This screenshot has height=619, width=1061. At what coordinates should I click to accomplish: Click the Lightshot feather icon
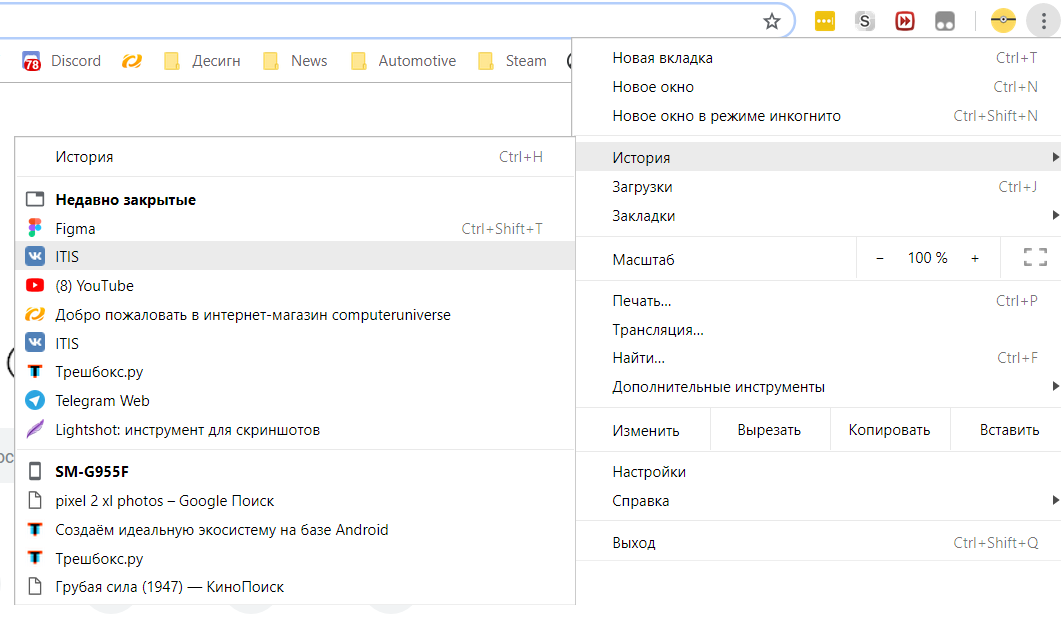coord(35,429)
